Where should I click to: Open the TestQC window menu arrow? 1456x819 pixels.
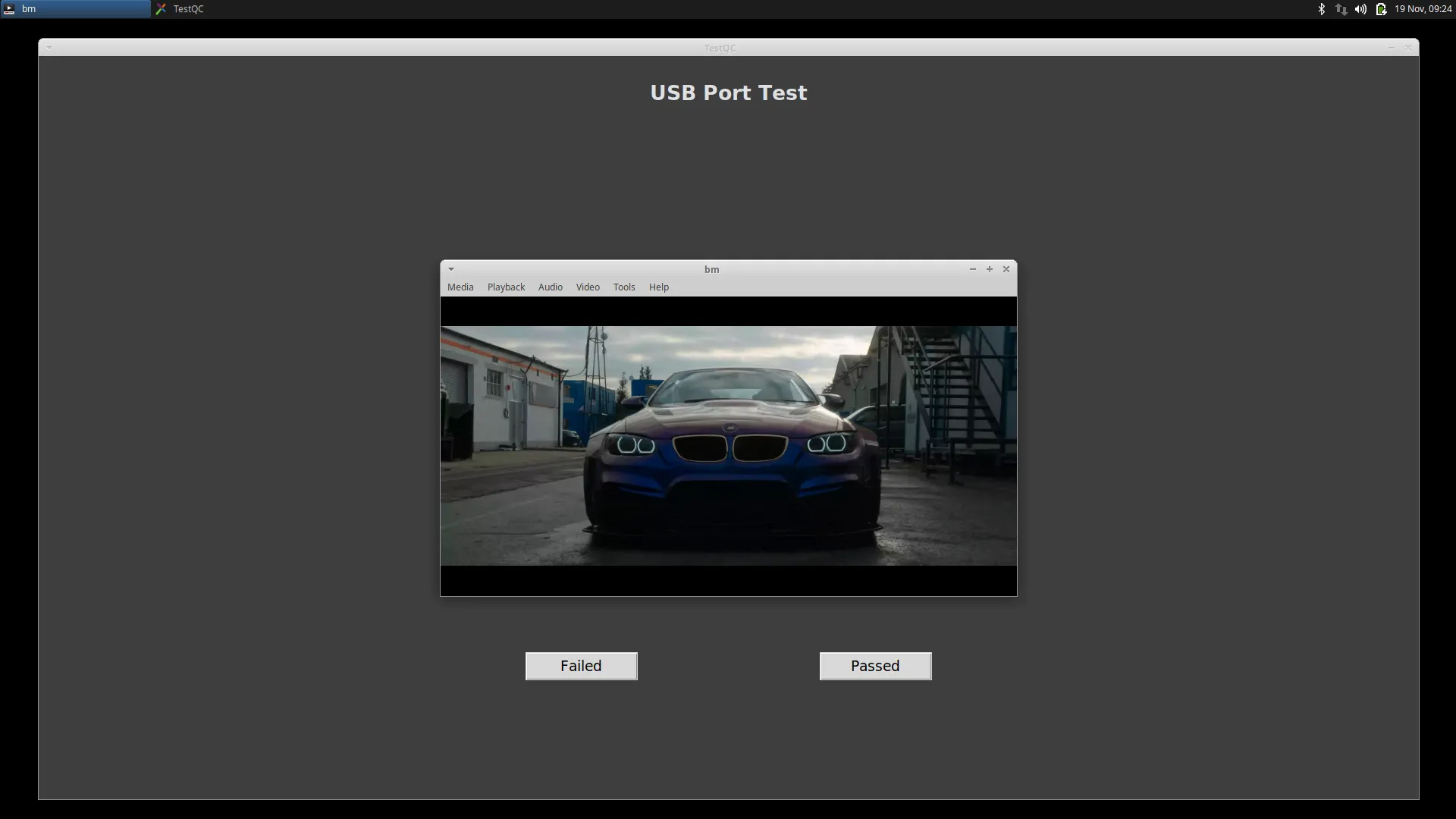[49, 47]
